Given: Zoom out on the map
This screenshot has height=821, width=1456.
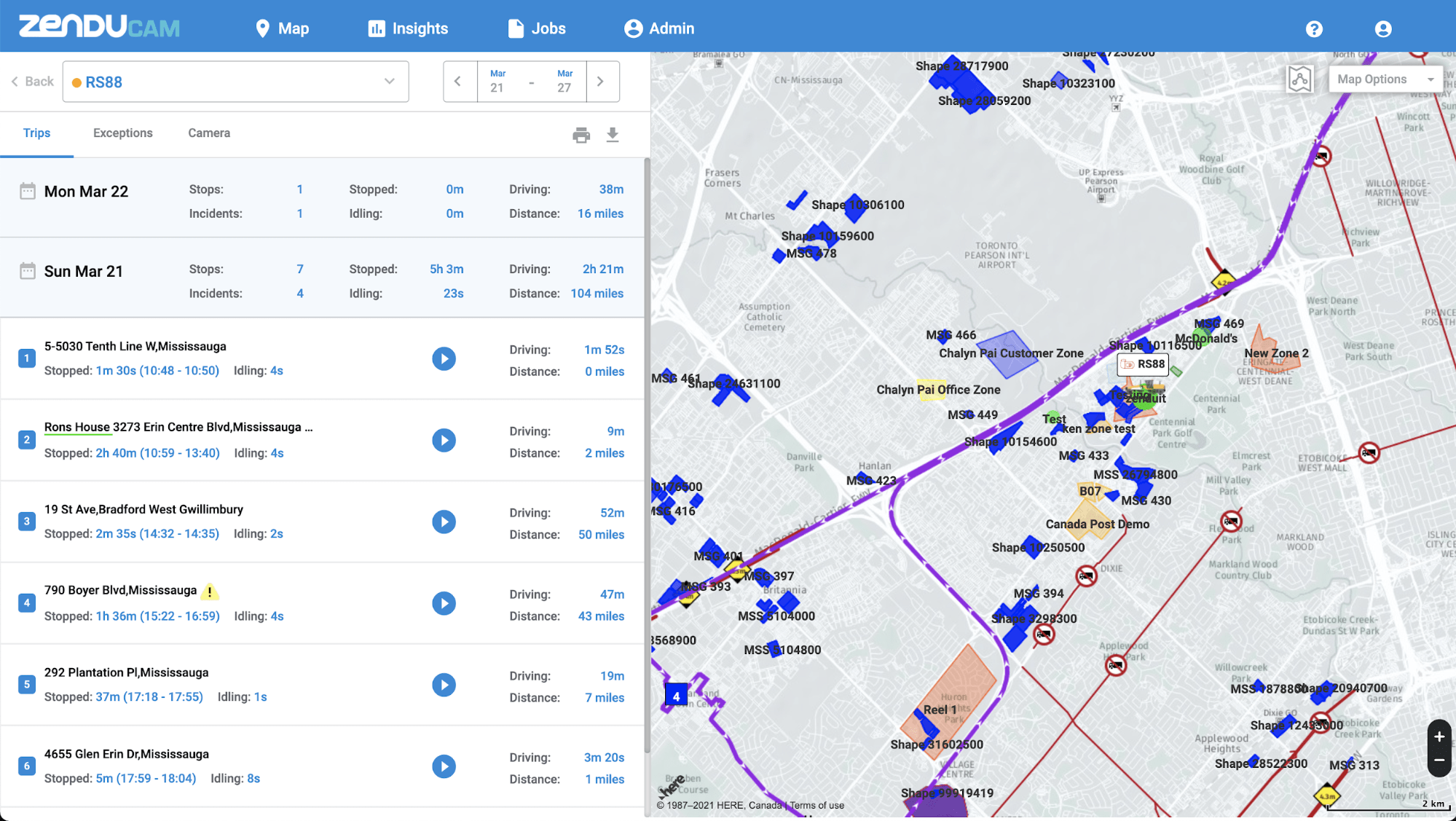Looking at the screenshot, I should tap(1439, 760).
